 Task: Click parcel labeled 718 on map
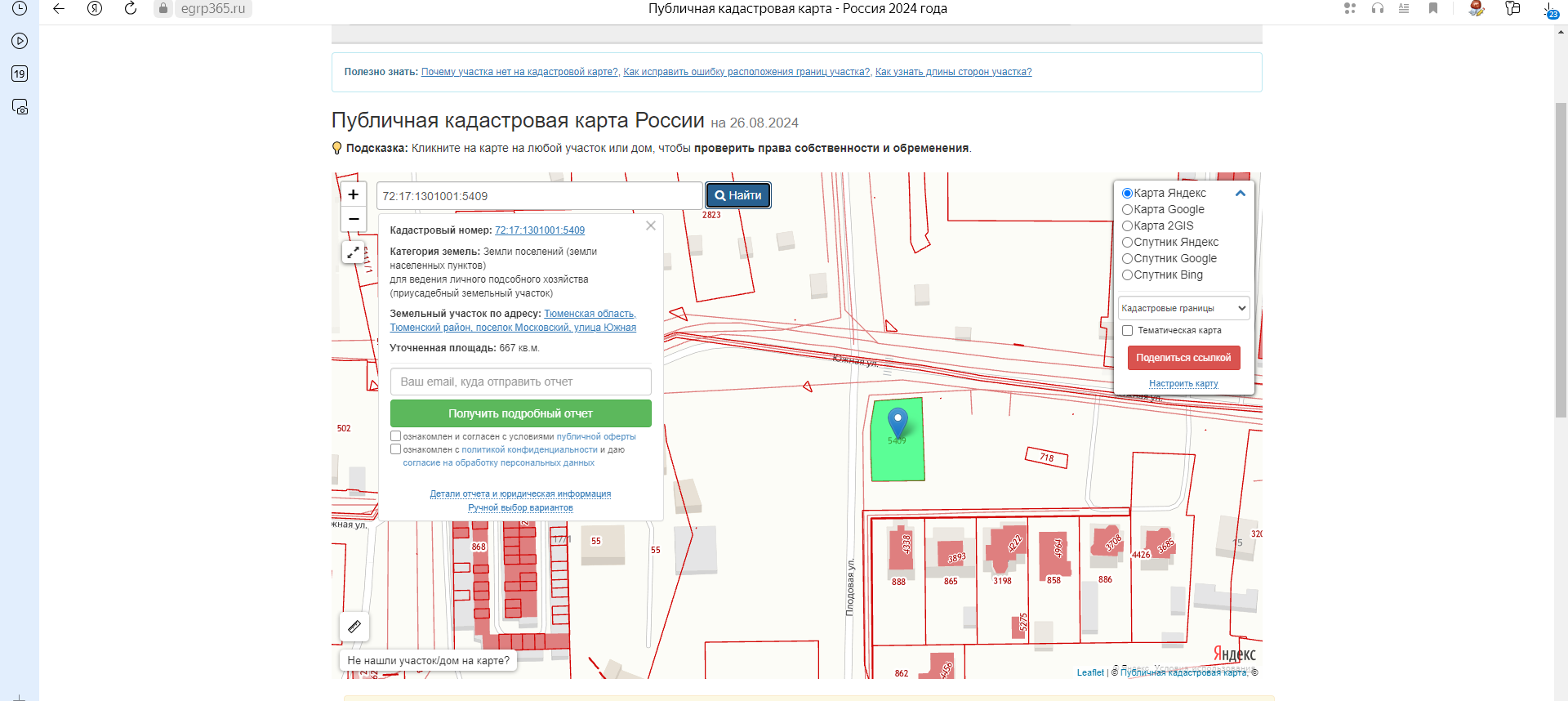(1047, 458)
